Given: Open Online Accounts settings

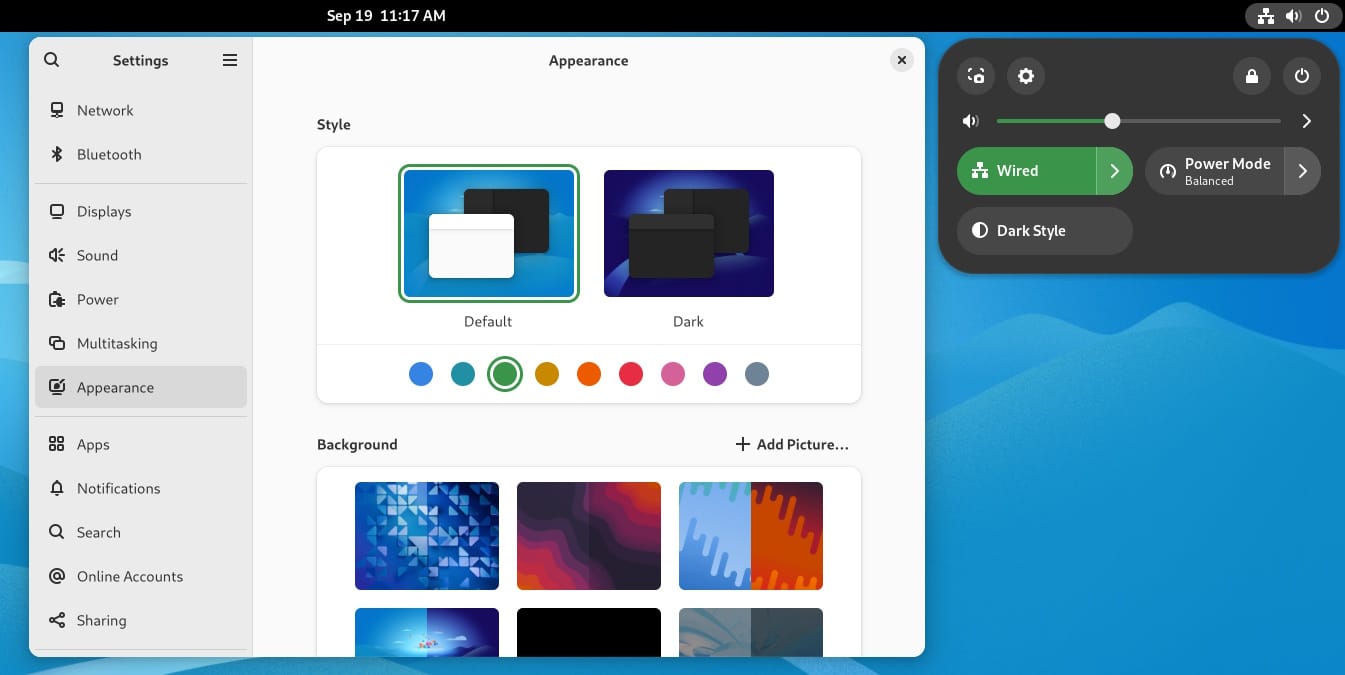Looking at the screenshot, I should 130,576.
